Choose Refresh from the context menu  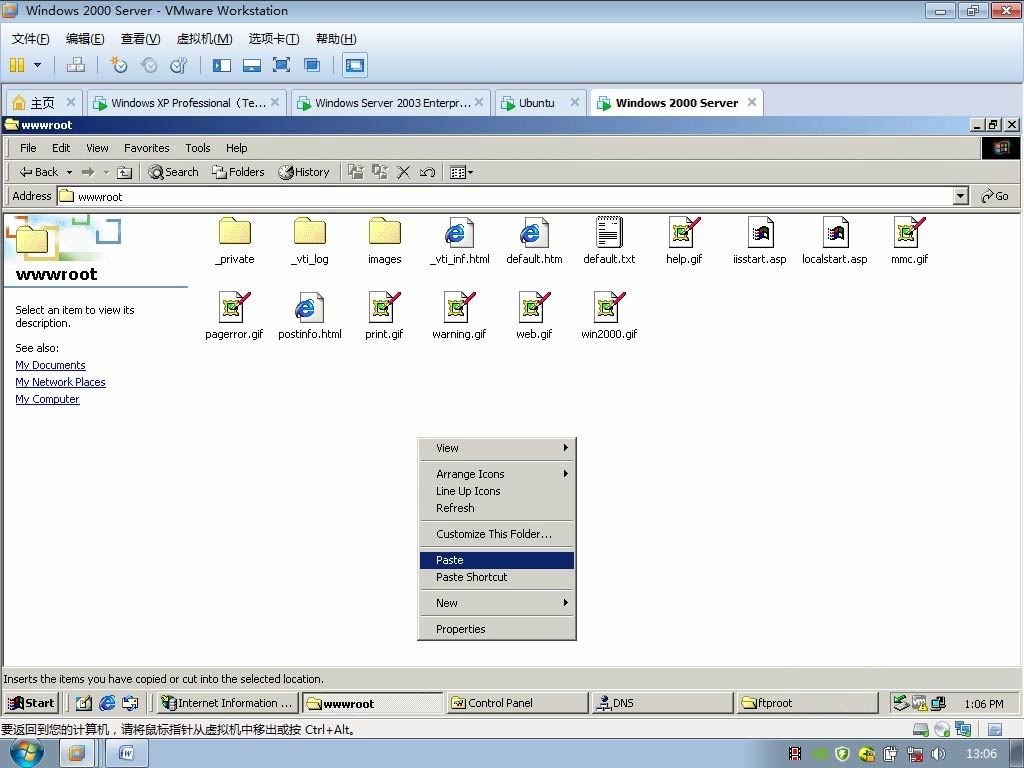tap(497, 508)
